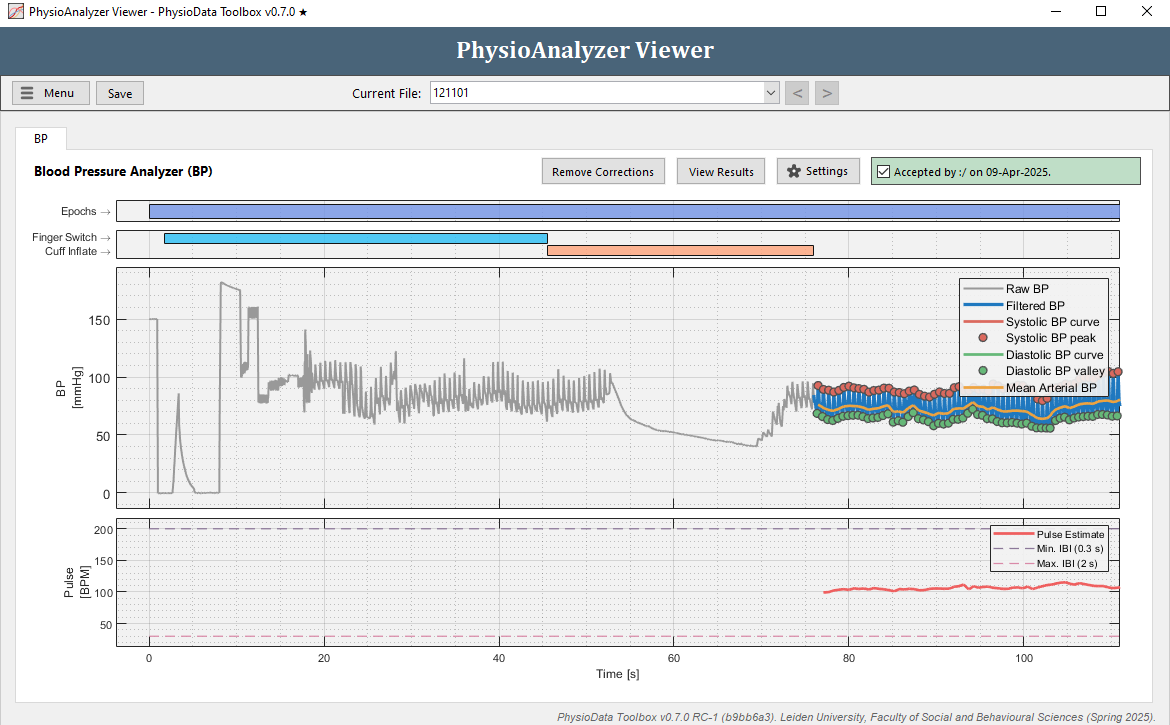
Task: Go to previous file with left arrow
Action: tap(797, 93)
